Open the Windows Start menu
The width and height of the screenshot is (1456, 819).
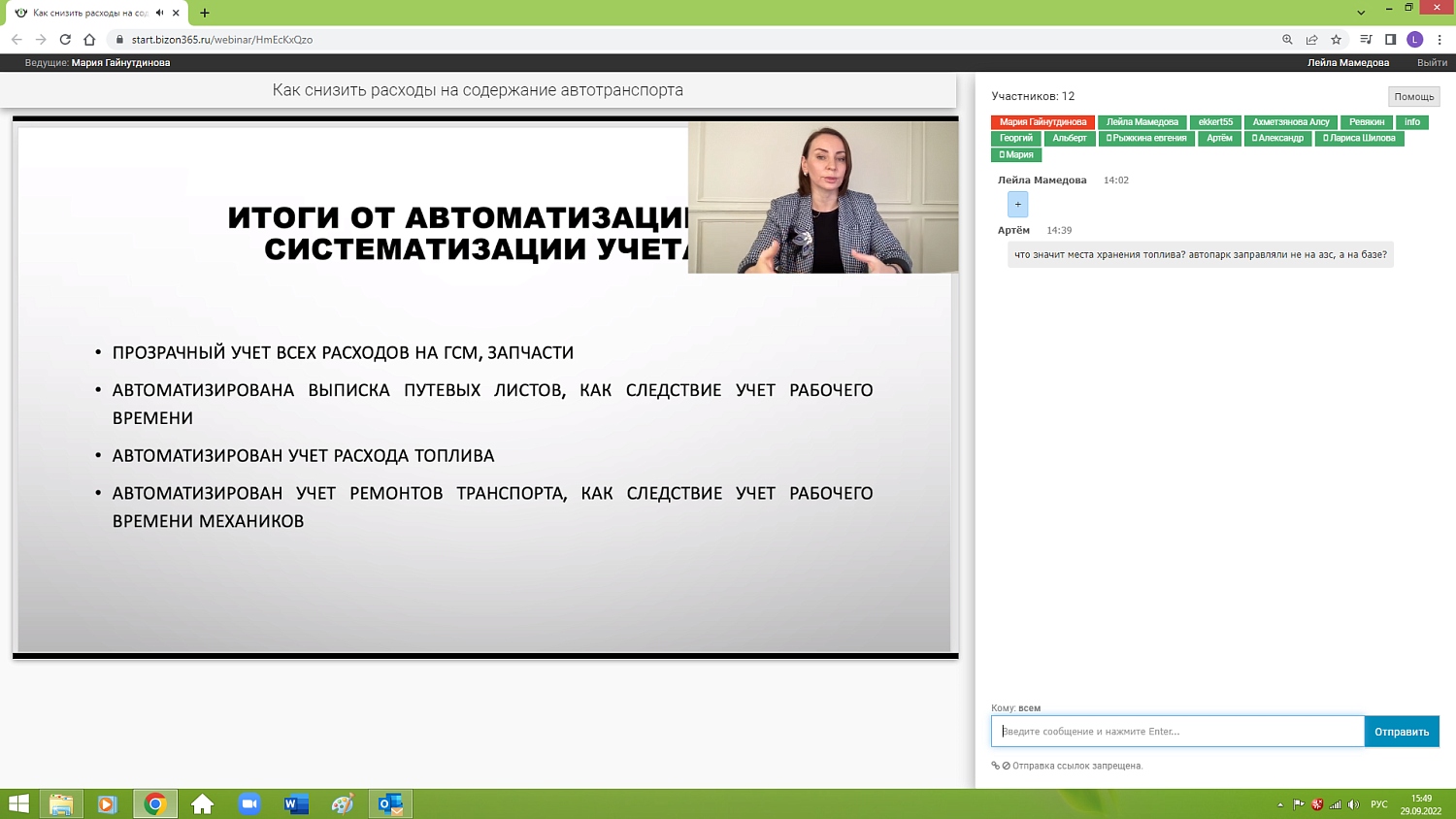18,803
